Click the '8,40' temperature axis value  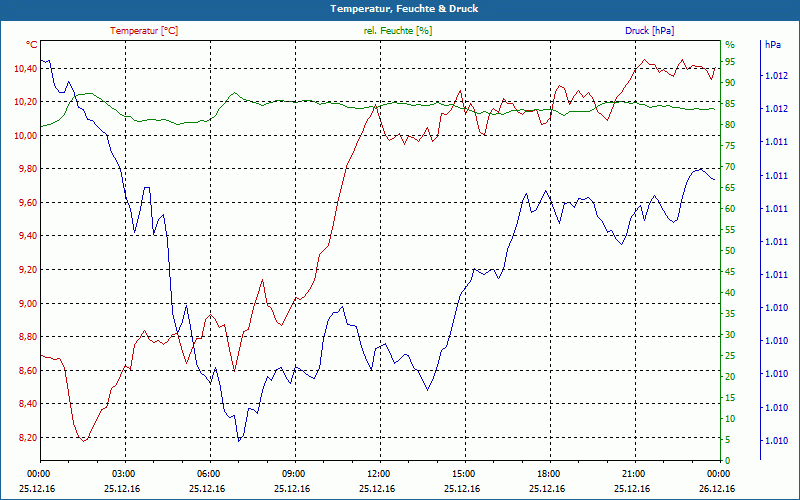click(x=27, y=405)
